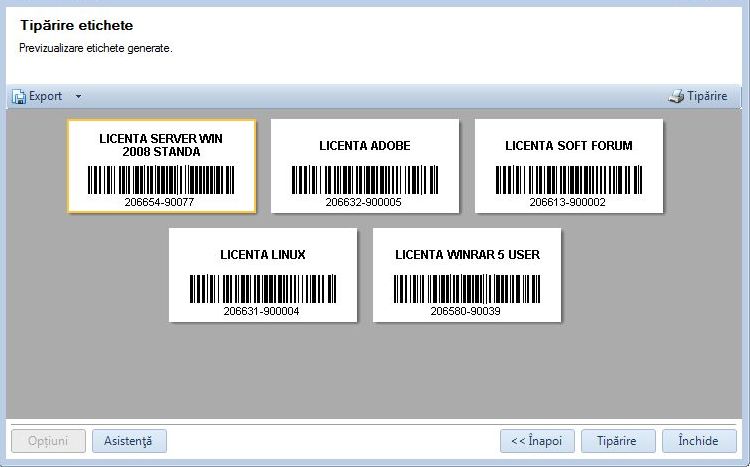Viewport: 750px width, 467px height.
Task: Click barcode number 206580-90039
Action: coord(465,311)
